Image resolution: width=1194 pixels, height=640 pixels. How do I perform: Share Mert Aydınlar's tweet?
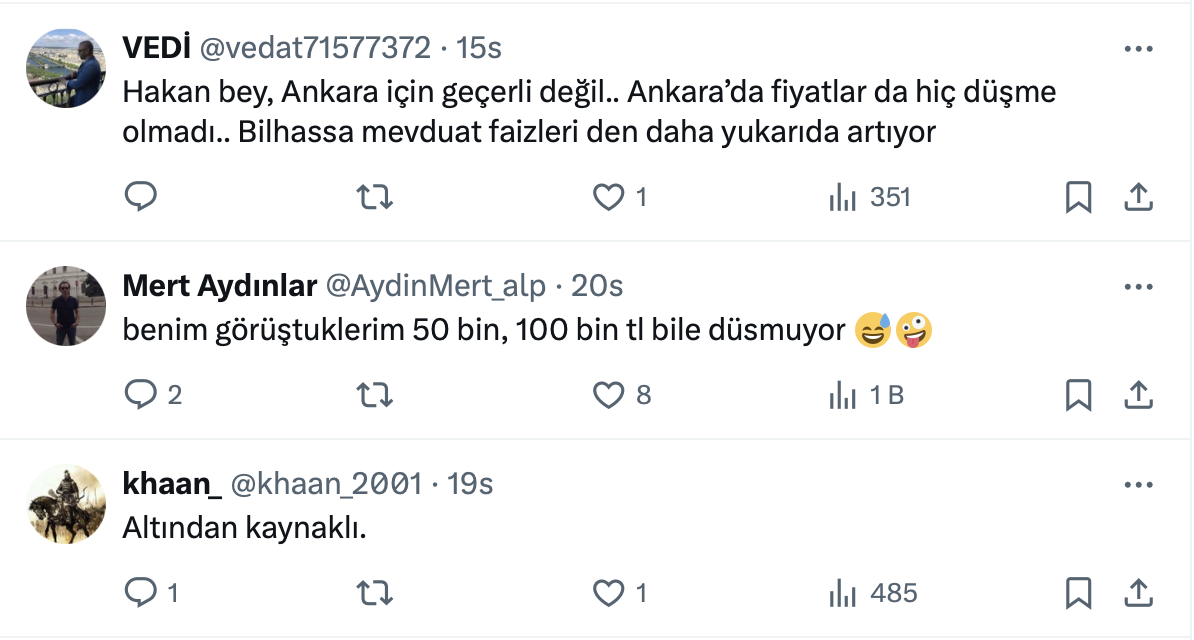click(x=1139, y=395)
